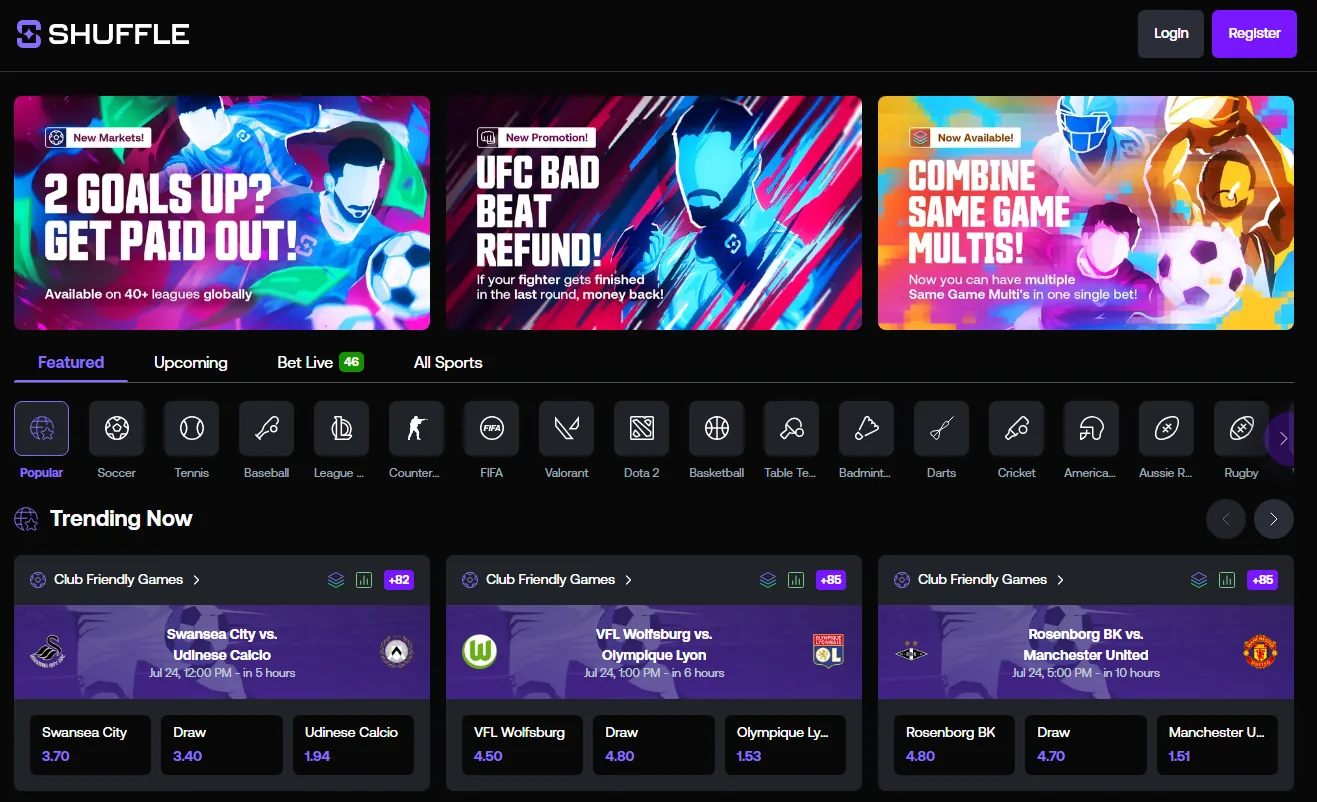The width and height of the screenshot is (1317, 802).
Task: Open the UFC Bad Beat Refund banner
Action: (654, 213)
